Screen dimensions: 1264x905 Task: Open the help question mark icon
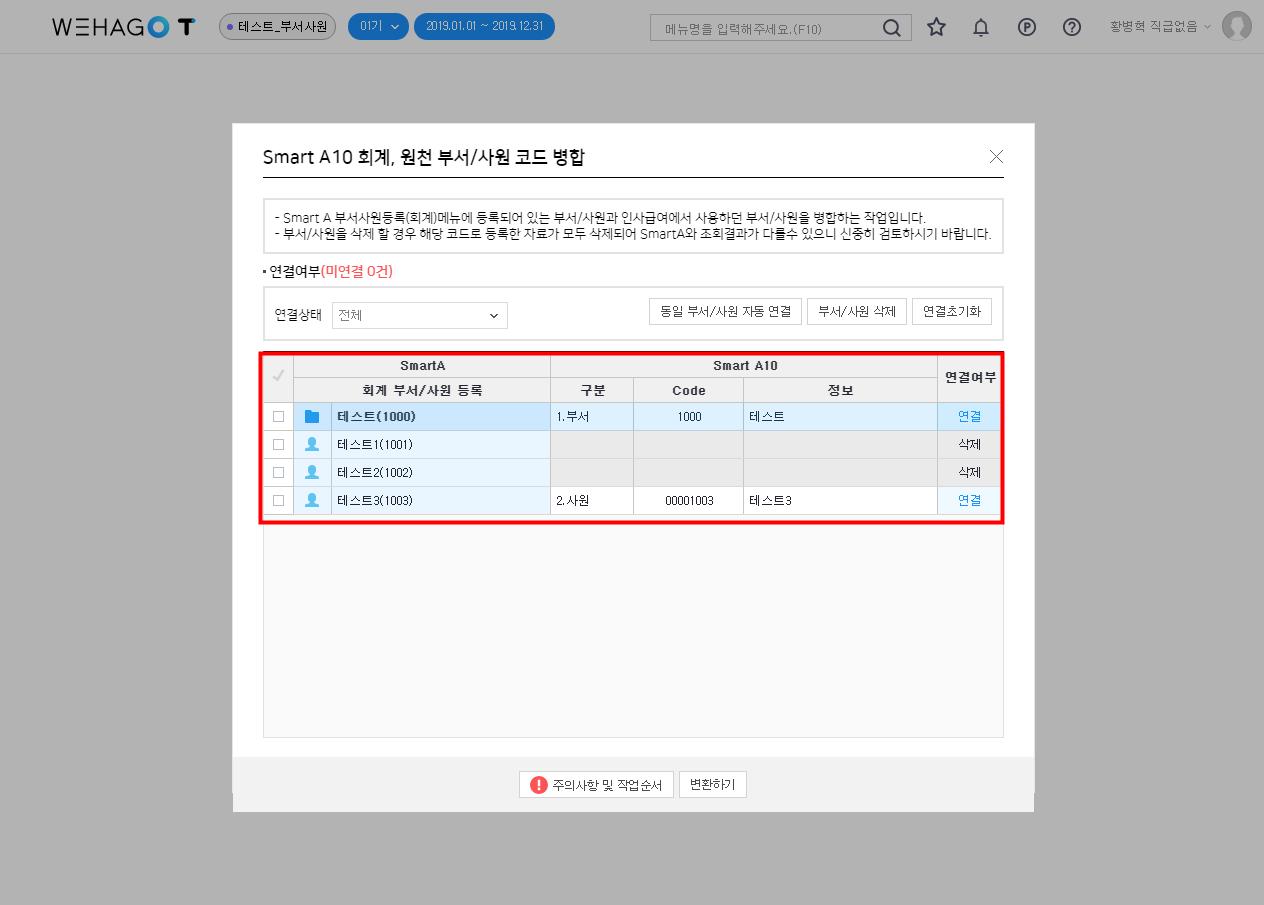coord(1072,27)
